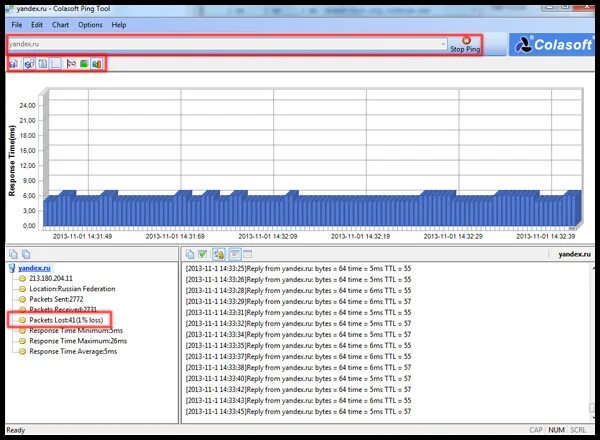Toggle the highlighted layout icon in log toolbar
Viewport: 600px width, 440px height.
coord(235,254)
